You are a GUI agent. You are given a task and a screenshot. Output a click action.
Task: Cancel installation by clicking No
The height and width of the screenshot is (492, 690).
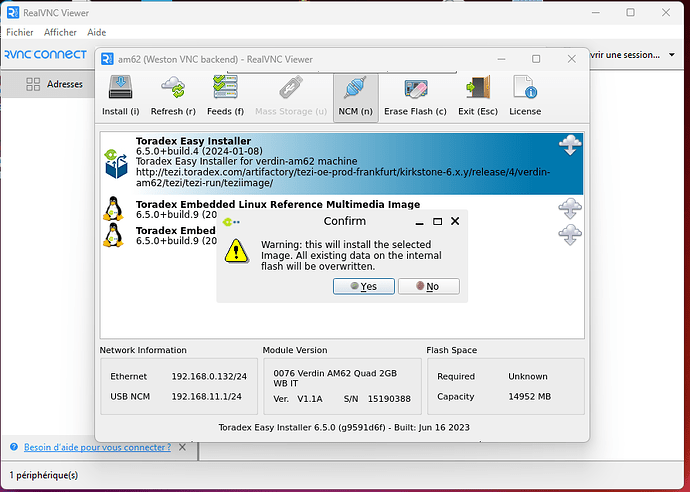429,286
